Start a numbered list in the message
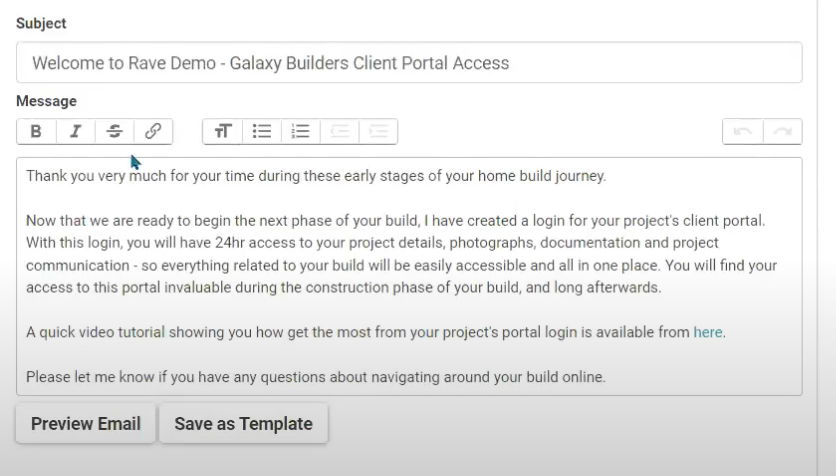Screen dimensions: 836x476 [x=300, y=131]
